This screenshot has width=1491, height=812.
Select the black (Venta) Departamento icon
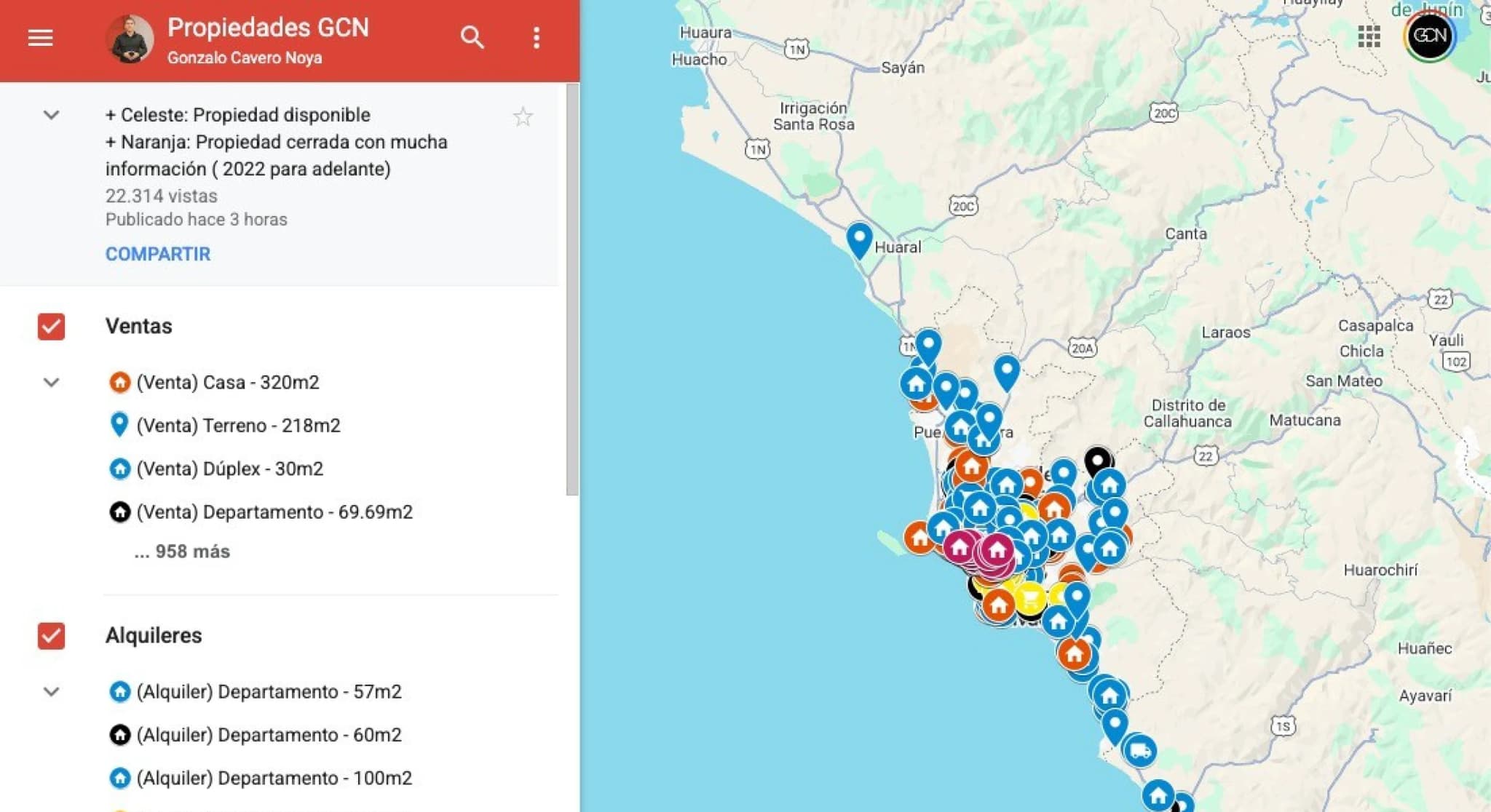pos(120,512)
